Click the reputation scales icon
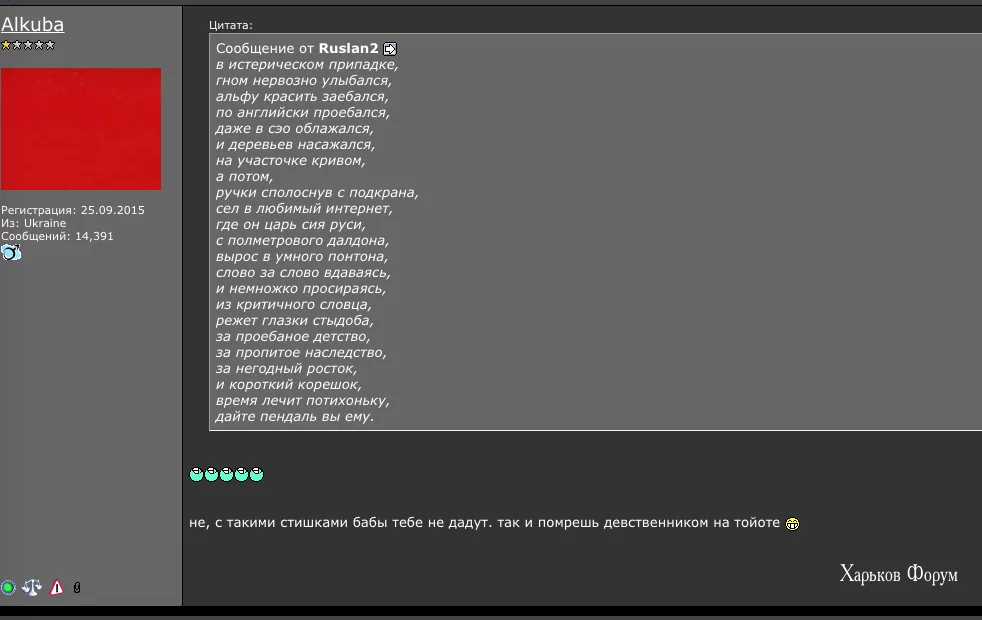This screenshot has width=982, height=620. point(32,587)
